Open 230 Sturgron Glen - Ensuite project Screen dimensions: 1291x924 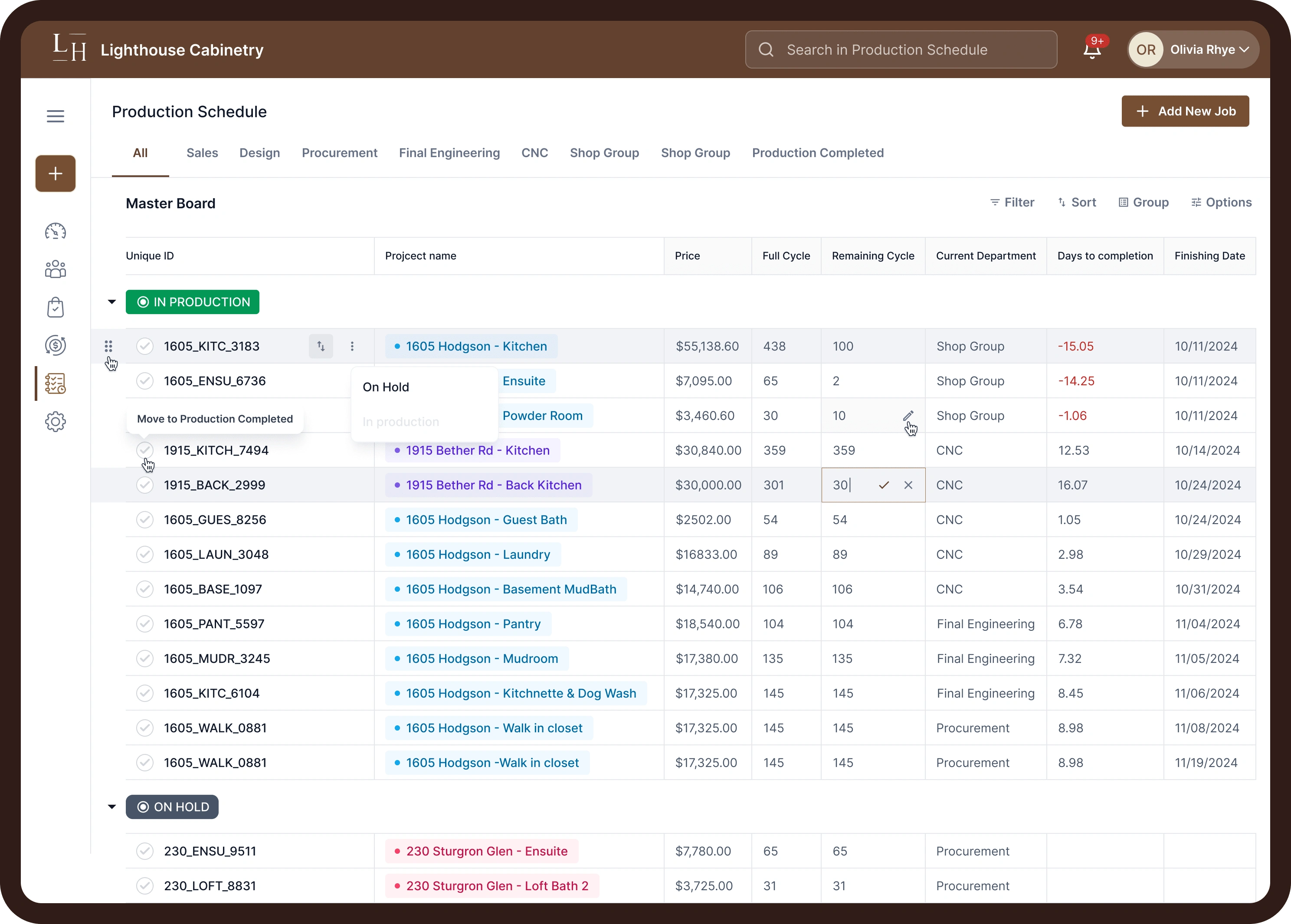click(x=482, y=851)
